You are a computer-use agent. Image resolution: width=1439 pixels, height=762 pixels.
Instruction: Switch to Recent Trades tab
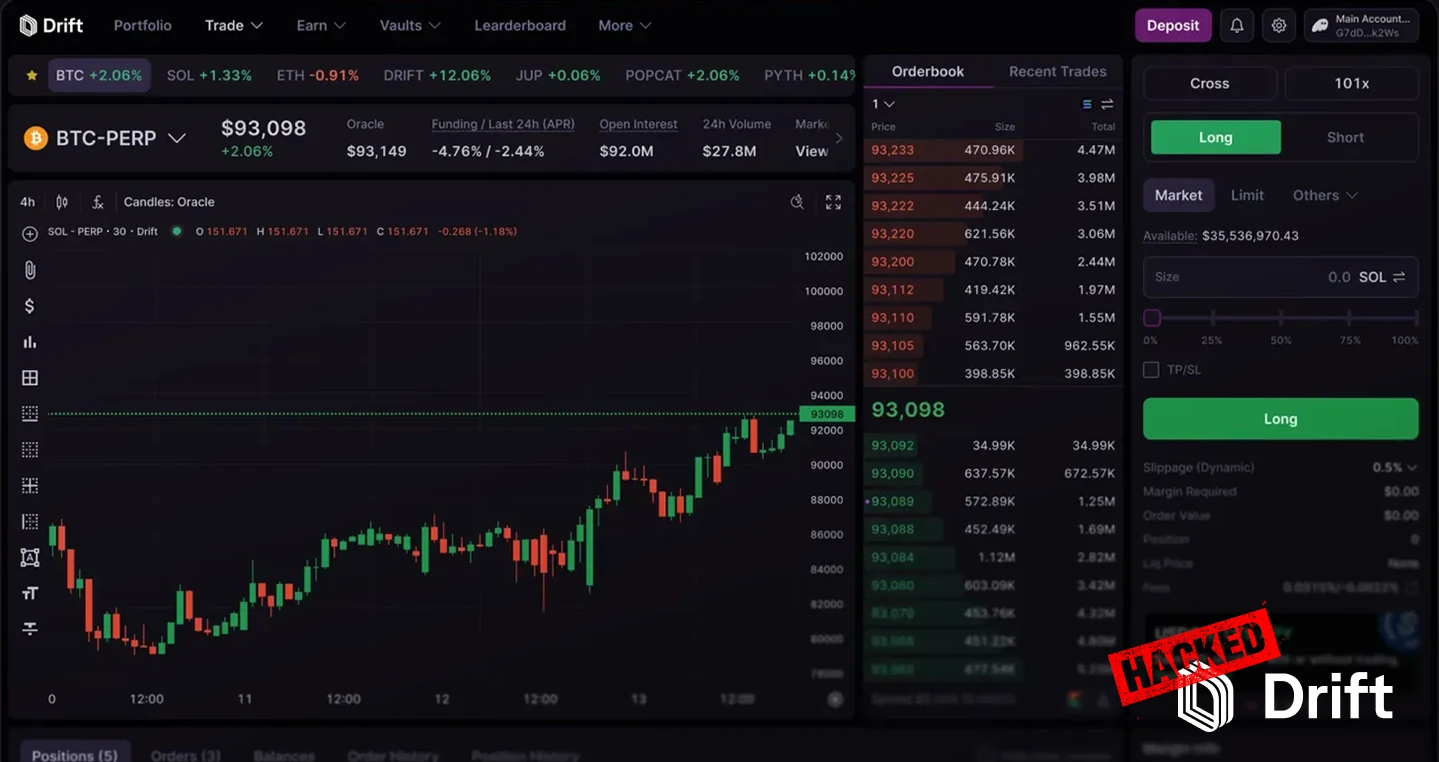click(x=1057, y=72)
